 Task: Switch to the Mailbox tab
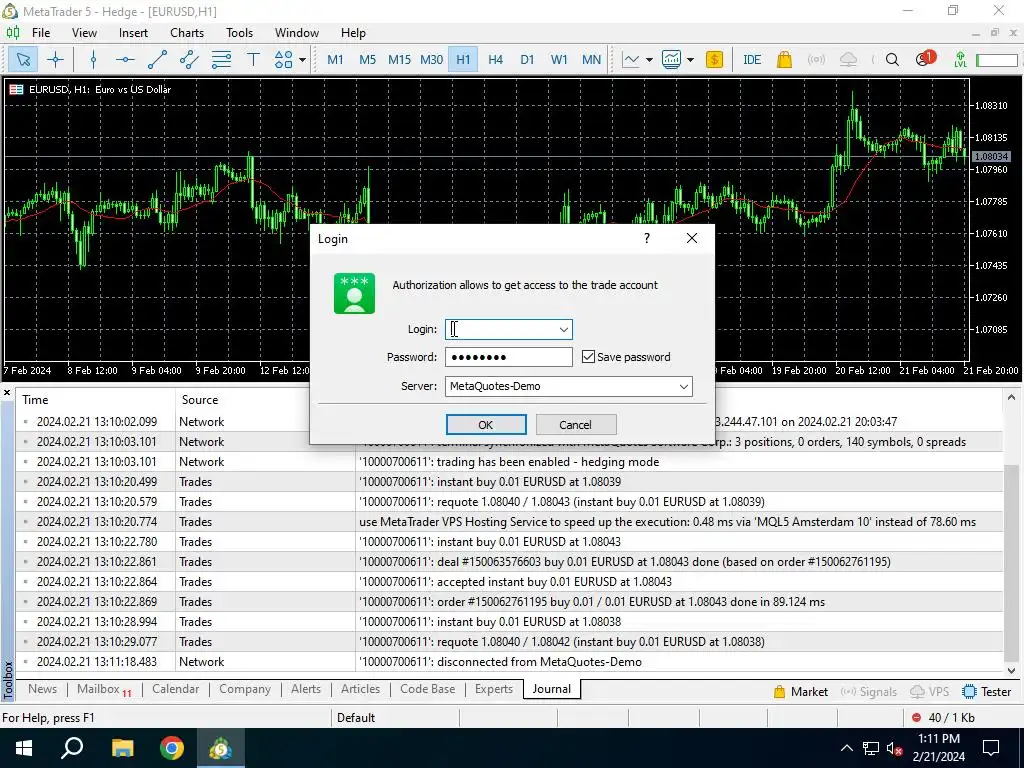click(x=103, y=689)
